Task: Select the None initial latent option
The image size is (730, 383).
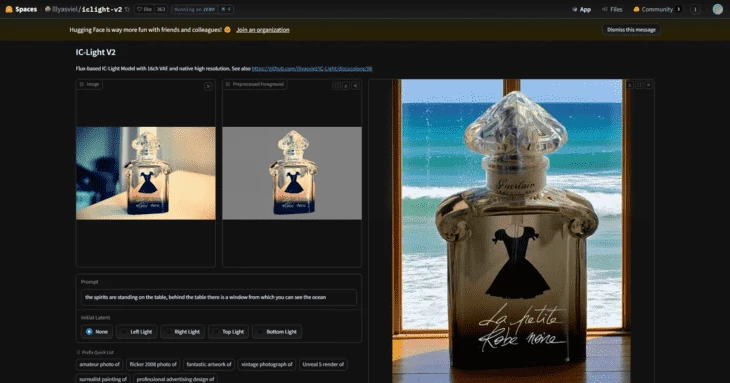Action: click(x=97, y=332)
